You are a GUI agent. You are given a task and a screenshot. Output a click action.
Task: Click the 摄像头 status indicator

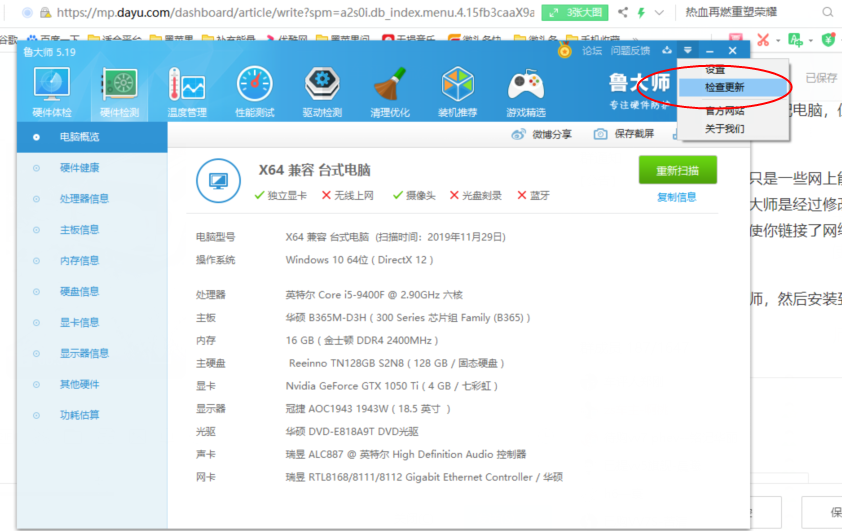click(414, 195)
